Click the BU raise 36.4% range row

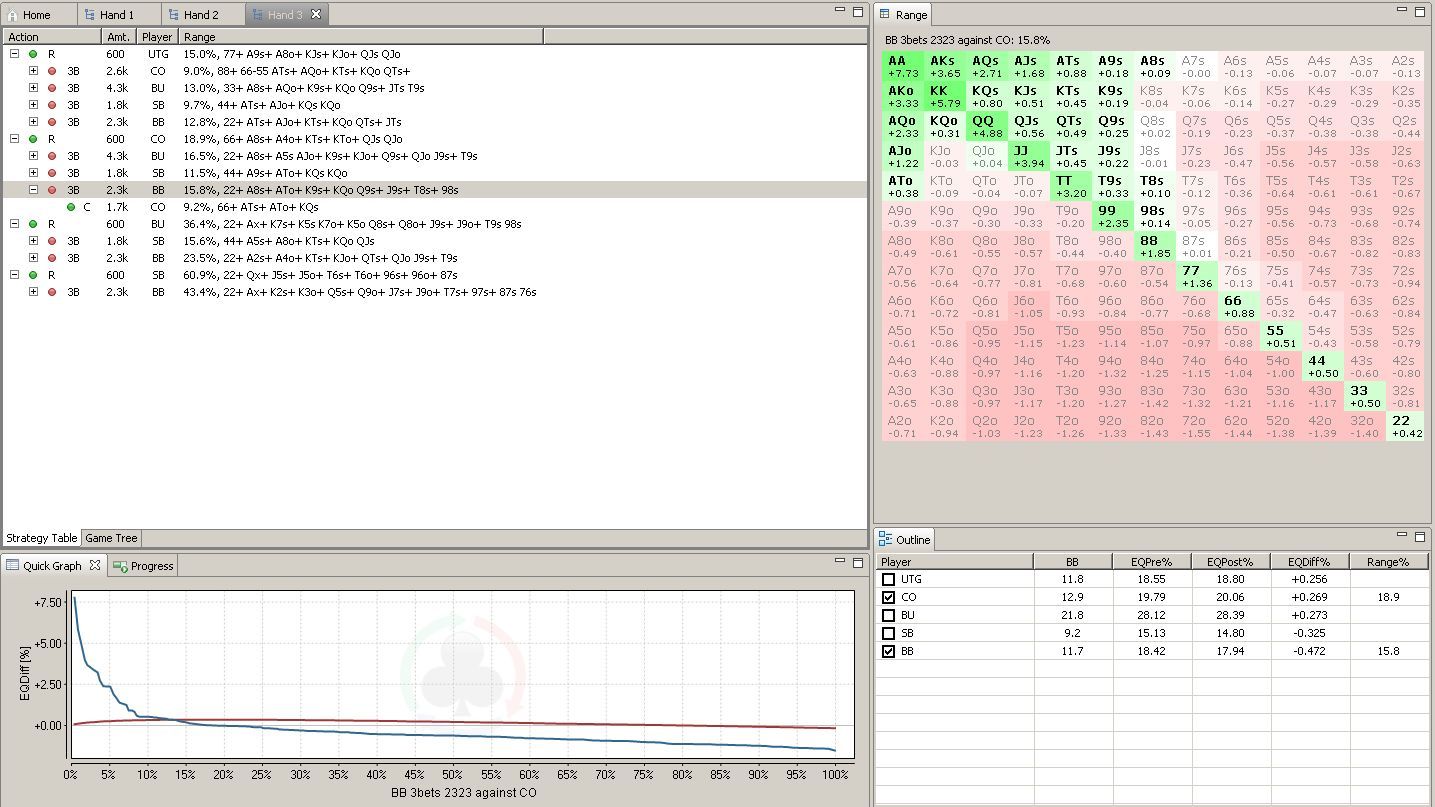coord(434,224)
